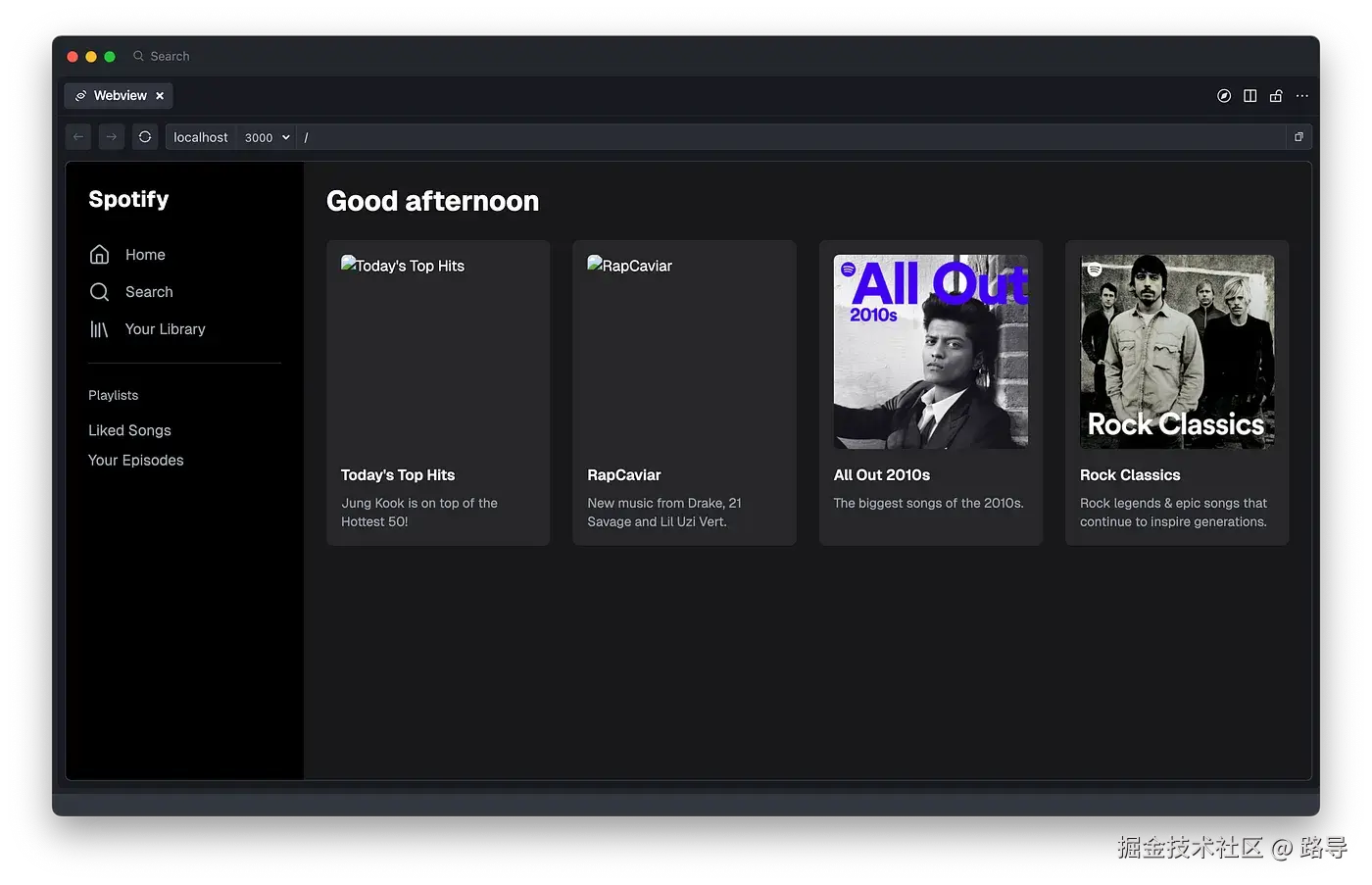The width and height of the screenshot is (1372, 885).
Task: Click the 'New music from Drake' description
Action: click(x=664, y=513)
